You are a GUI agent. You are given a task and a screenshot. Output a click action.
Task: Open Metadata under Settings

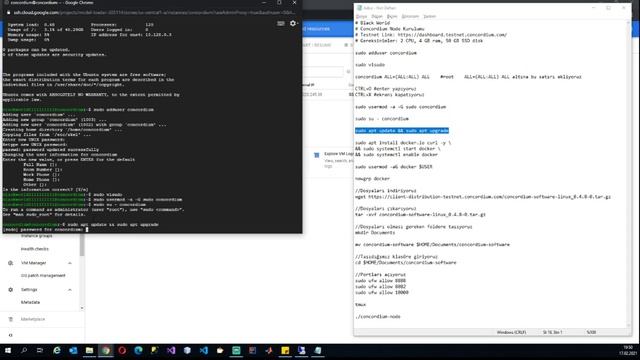[x=31, y=302]
